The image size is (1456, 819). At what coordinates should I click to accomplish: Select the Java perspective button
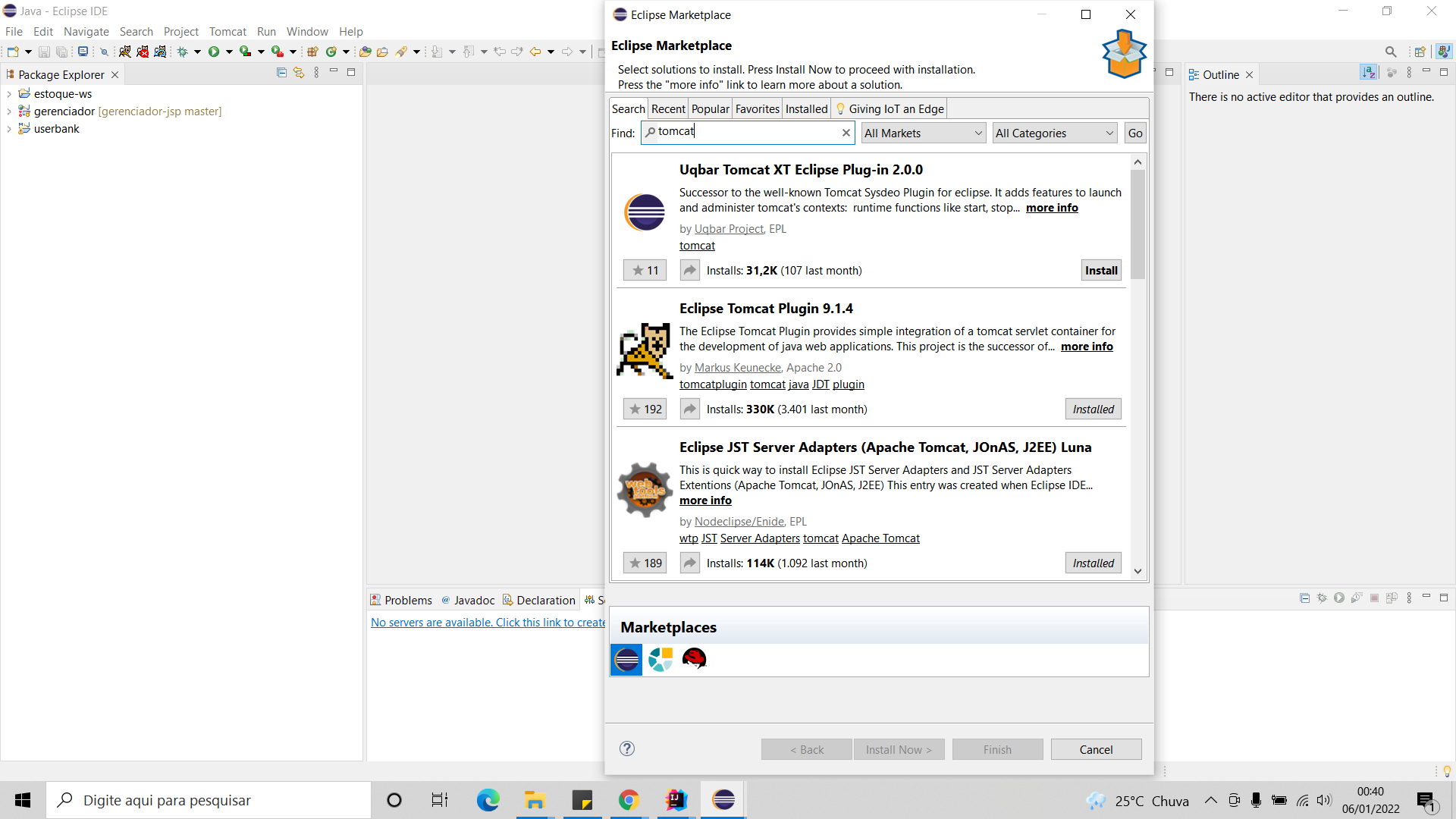1444,52
